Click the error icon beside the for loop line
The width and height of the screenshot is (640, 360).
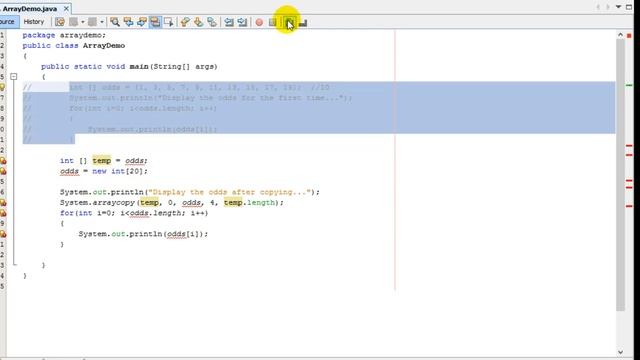[3, 213]
